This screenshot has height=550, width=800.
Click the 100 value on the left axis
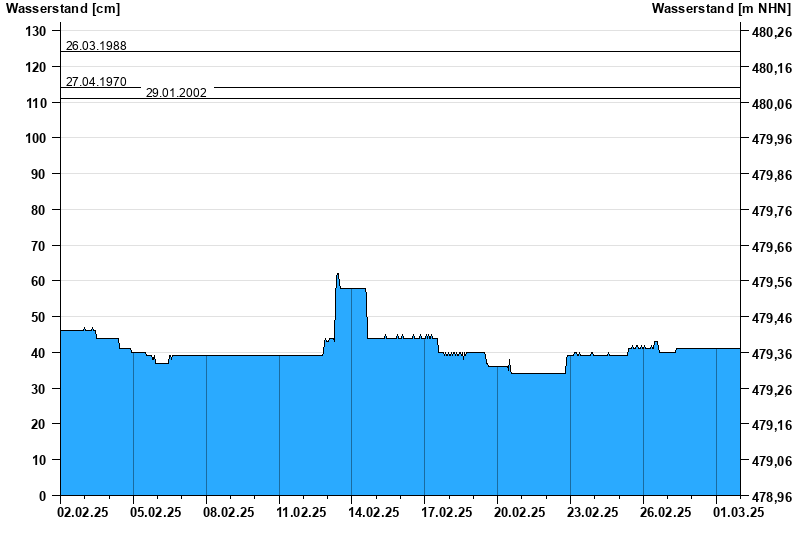click(x=36, y=138)
